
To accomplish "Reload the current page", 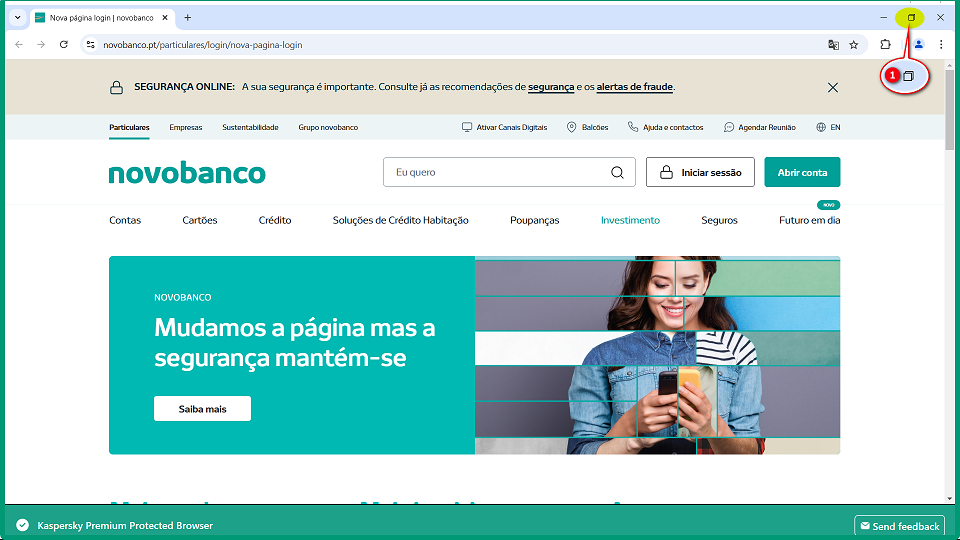I will (x=64, y=45).
